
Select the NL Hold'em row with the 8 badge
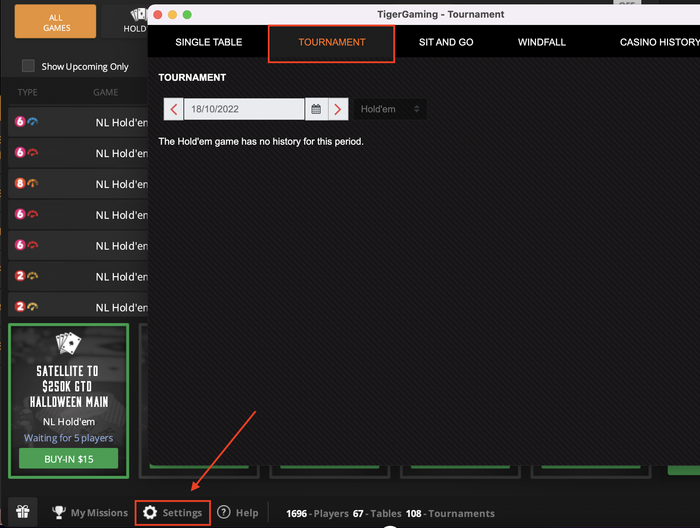tap(78, 183)
